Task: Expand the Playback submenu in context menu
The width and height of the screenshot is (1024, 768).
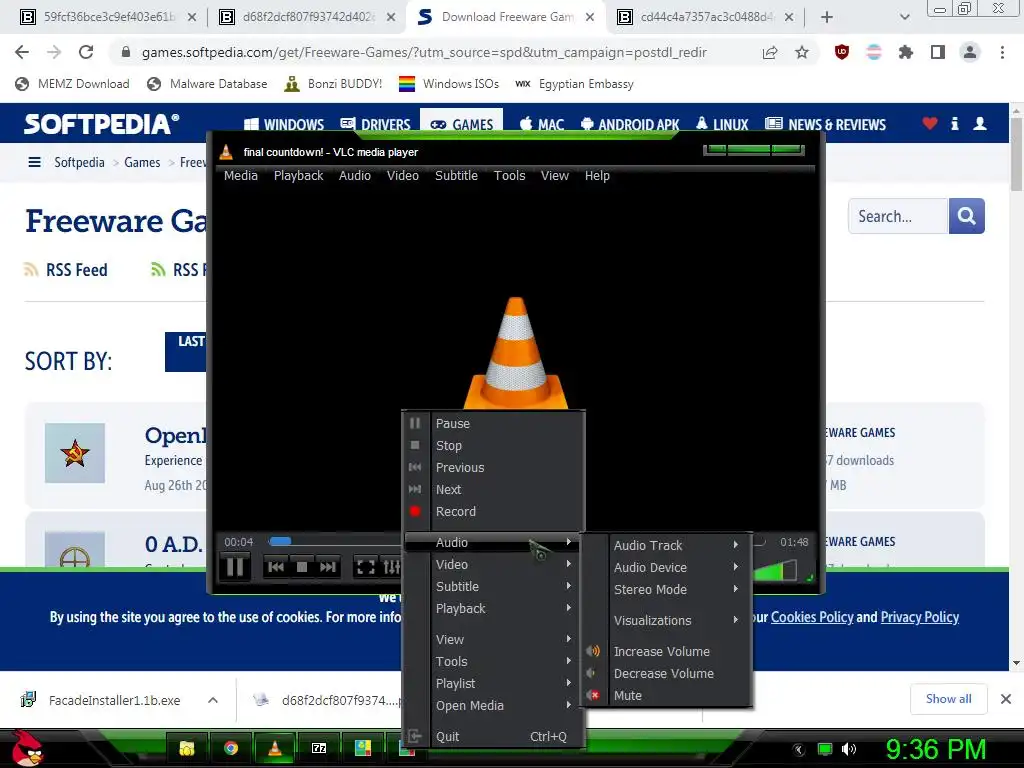Action: click(x=494, y=608)
